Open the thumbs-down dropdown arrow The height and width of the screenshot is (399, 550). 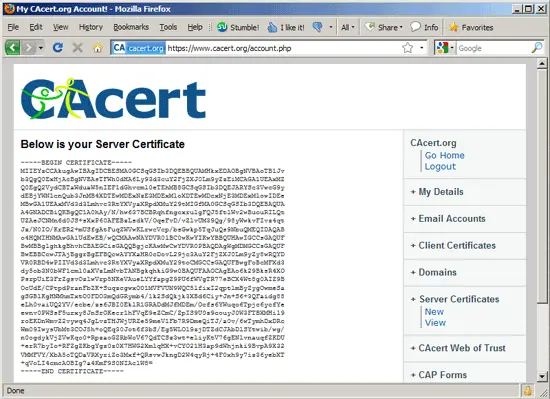(x=330, y=27)
